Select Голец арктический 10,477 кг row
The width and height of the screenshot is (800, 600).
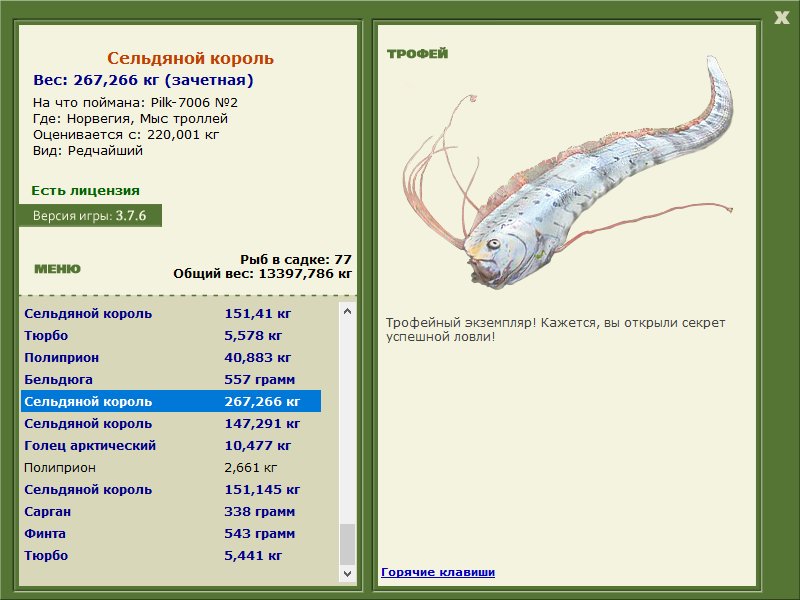tap(171, 445)
